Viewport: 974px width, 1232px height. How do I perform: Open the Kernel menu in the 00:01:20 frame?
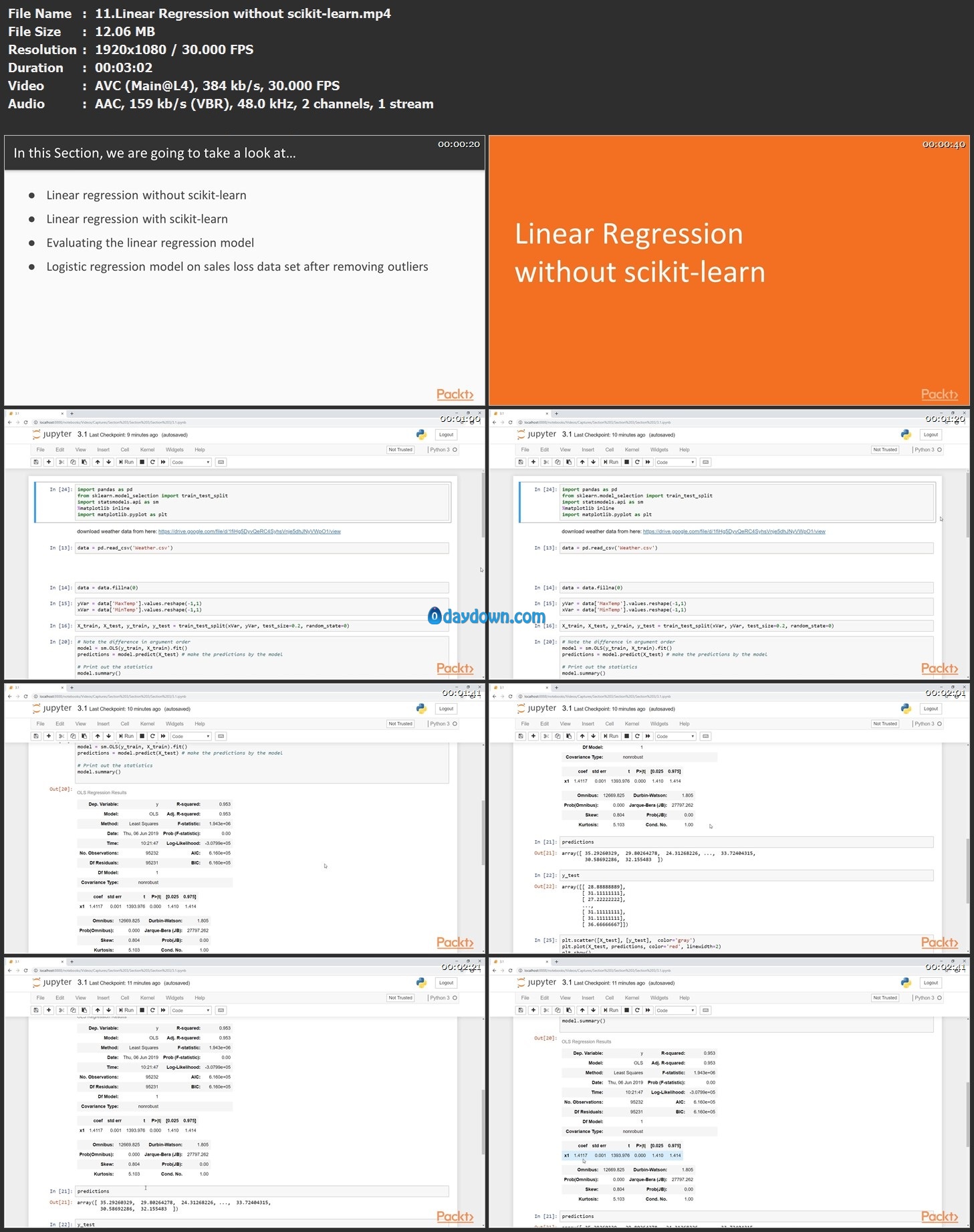[x=632, y=450]
